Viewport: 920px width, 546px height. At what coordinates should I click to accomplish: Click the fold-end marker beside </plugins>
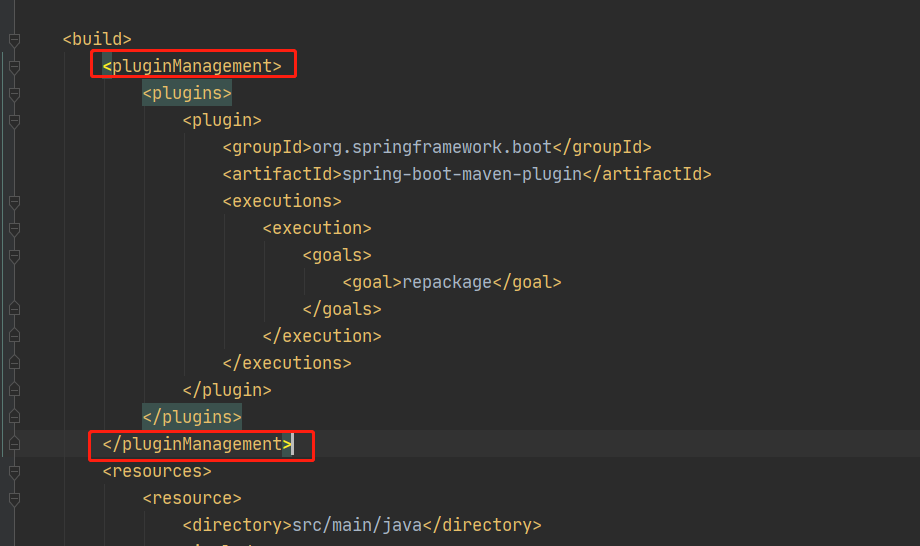[x=14, y=417]
